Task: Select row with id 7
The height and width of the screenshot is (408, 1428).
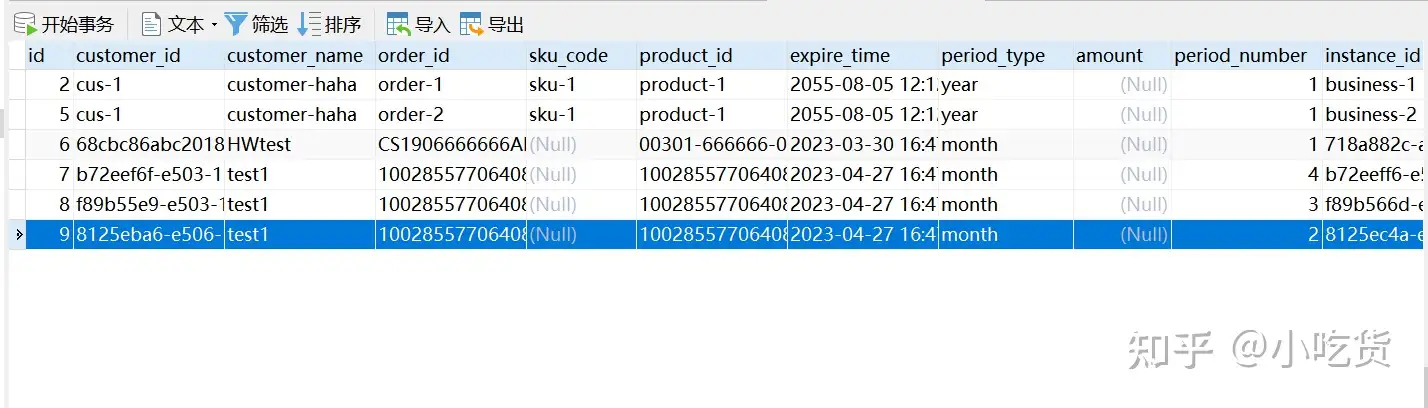Action: point(48,174)
